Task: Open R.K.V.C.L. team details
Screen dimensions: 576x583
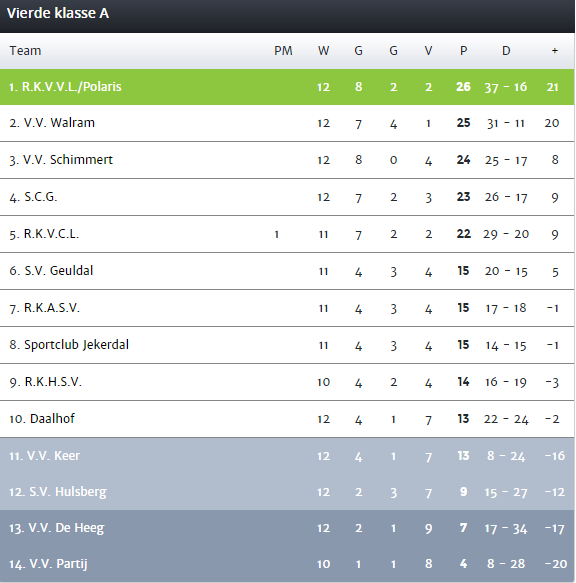Action: pos(287,234)
